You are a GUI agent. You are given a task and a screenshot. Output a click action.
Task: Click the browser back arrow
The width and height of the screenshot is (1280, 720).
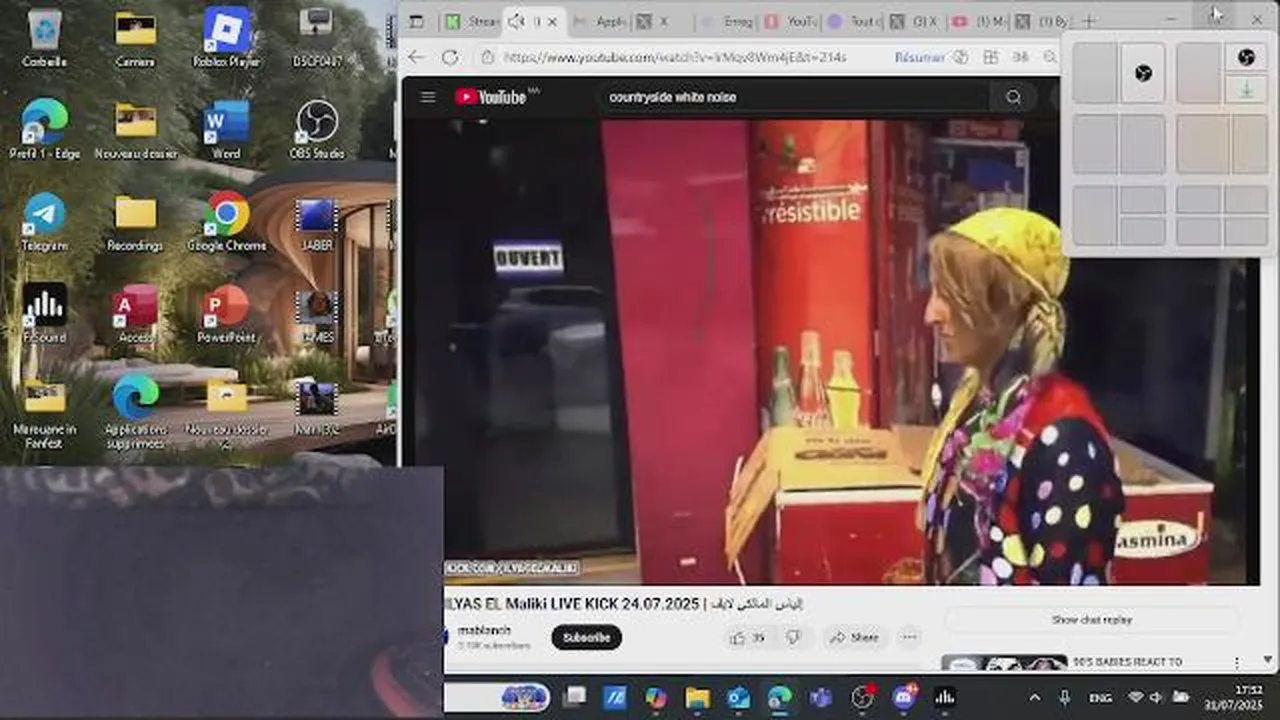click(416, 57)
